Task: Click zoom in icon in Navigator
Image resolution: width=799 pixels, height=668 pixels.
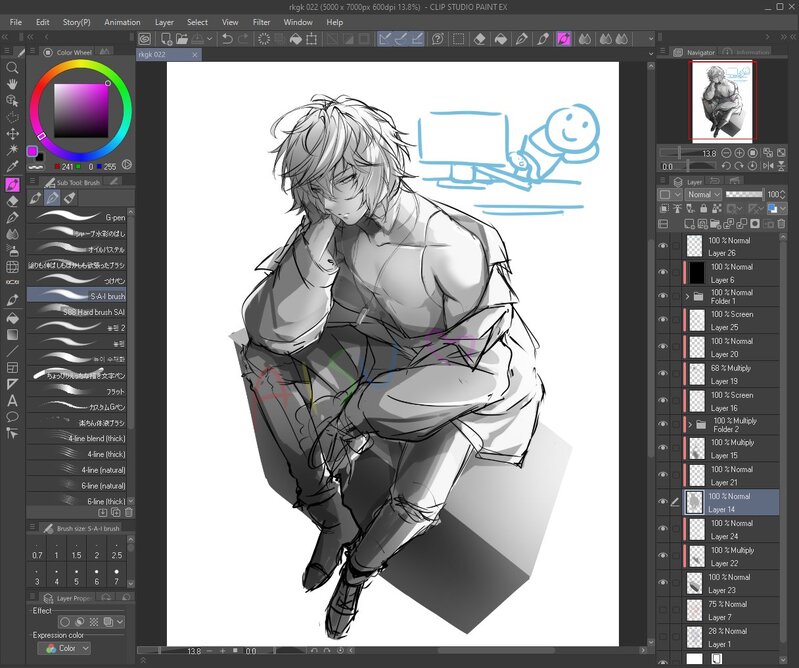Action: tap(739, 152)
